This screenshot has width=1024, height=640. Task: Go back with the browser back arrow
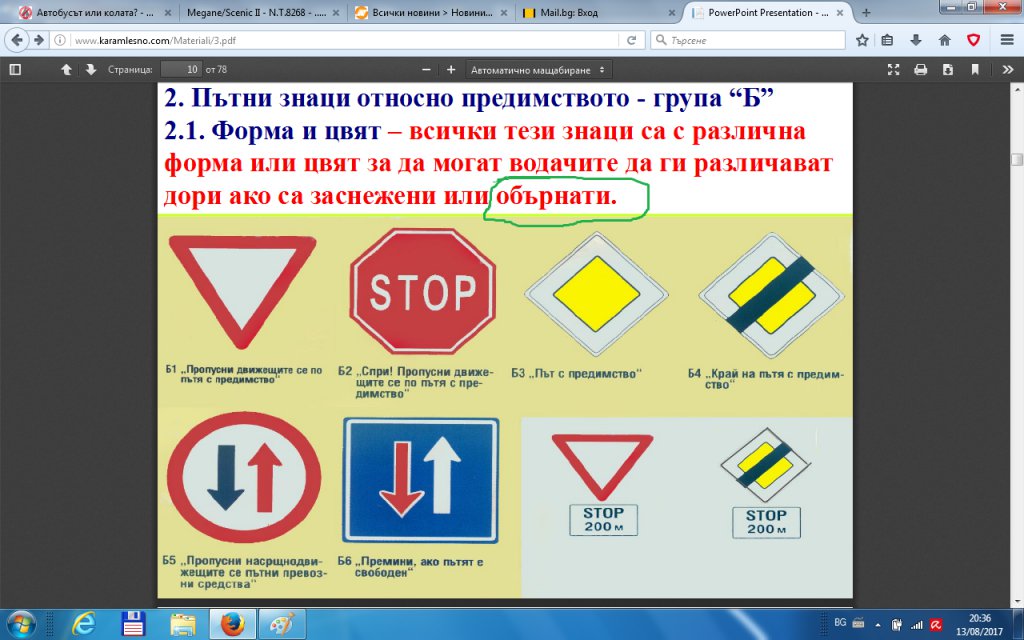click(17, 40)
